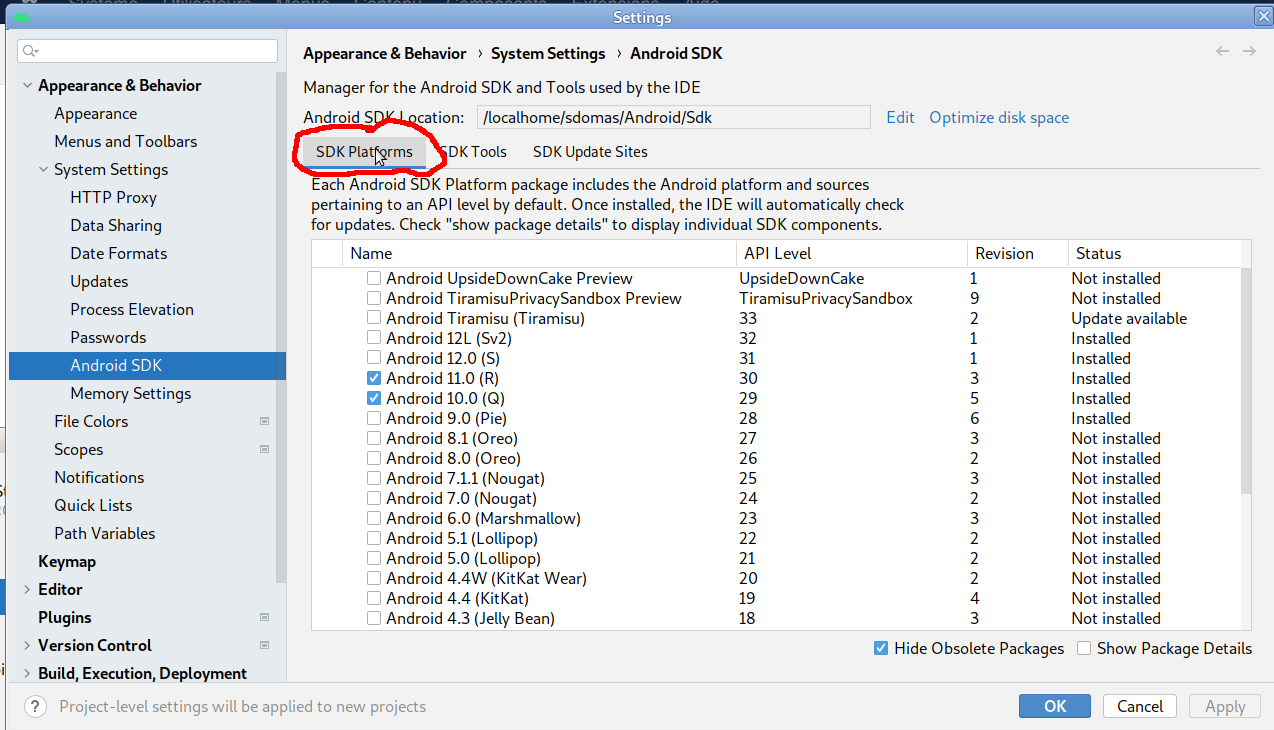Uncheck Android 11.0 (R)
1274x730 pixels.
coord(373,378)
